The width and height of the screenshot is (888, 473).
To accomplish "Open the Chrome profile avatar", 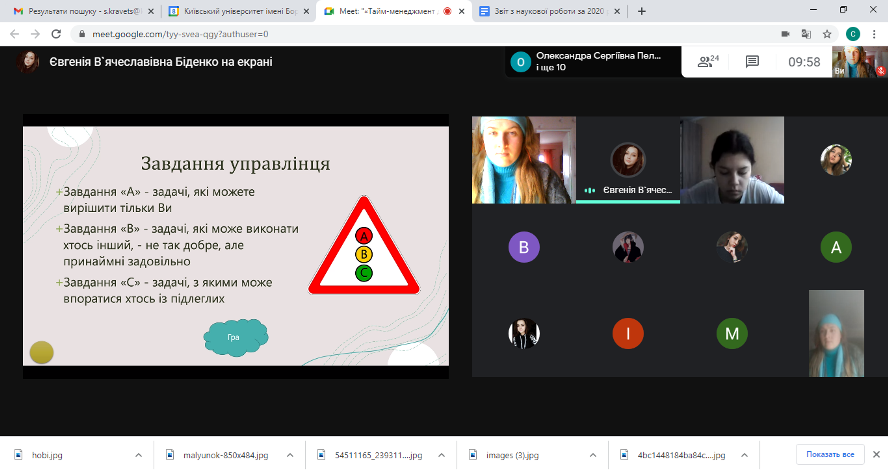I will pyautogui.click(x=852, y=33).
